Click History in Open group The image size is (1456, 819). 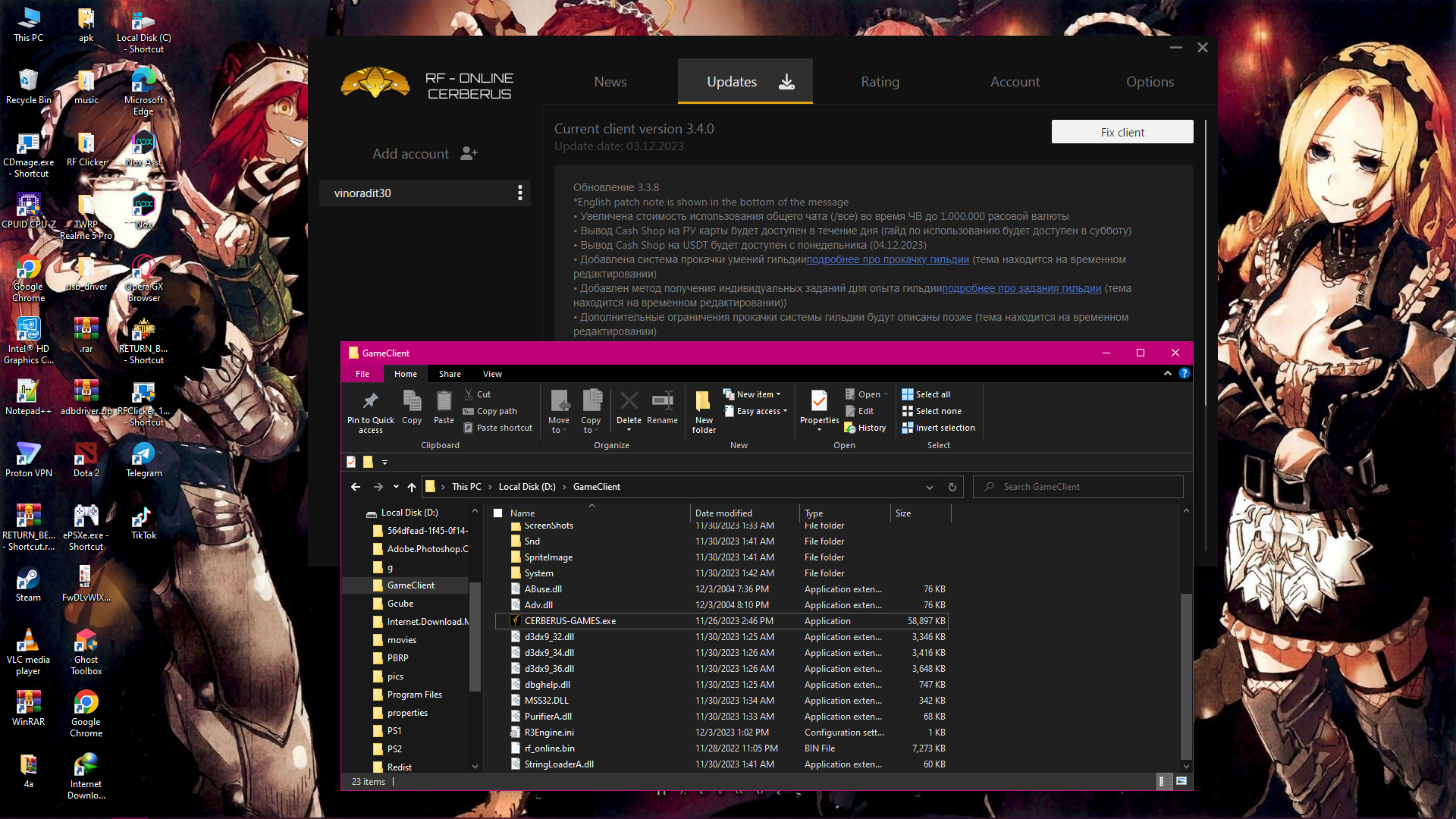[865, 428]
